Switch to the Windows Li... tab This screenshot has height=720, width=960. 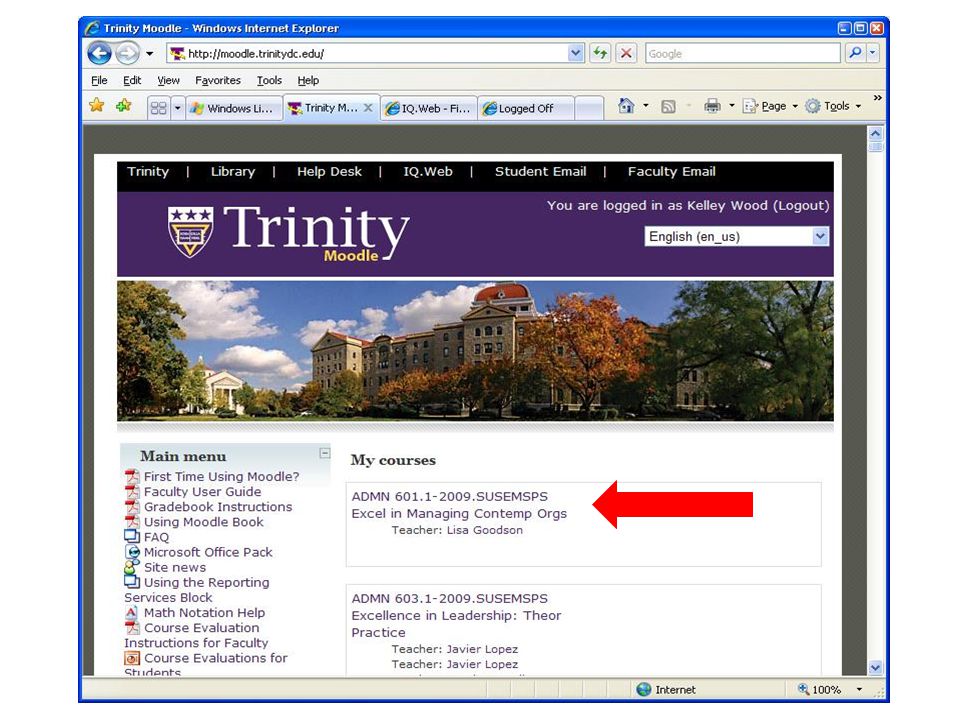(x=233, y=108)
